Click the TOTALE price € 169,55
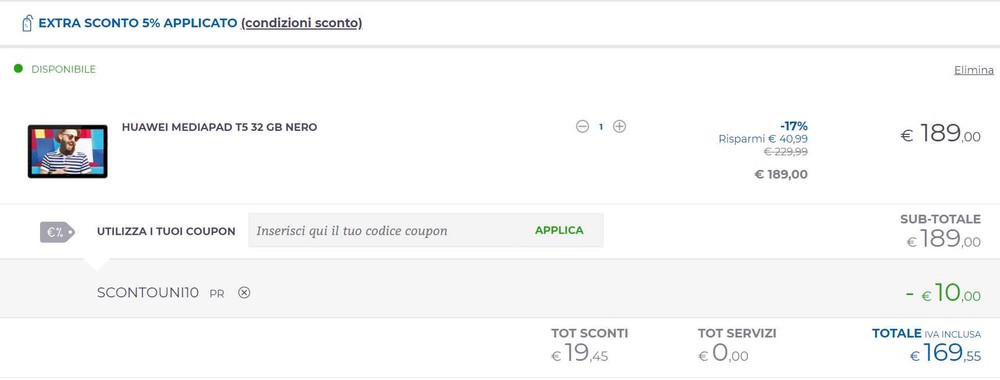 (x=945, y=353)
